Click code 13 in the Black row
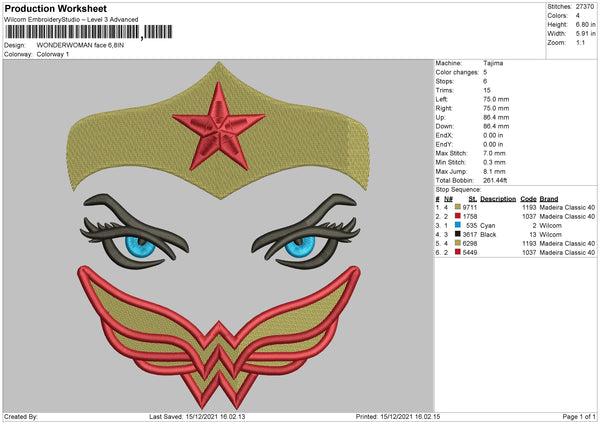Image resolution: width=600 pixels, height=424 pixels. (533, 235)
